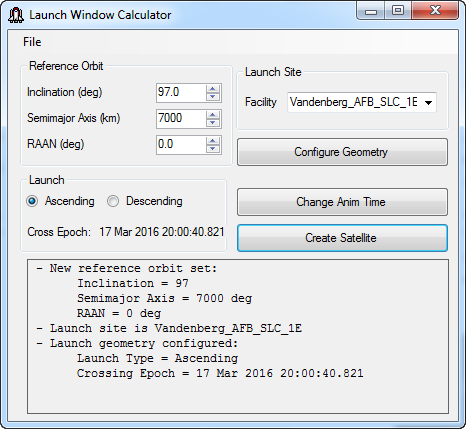Viewport: 466px width, 429px height.
Task: Click the rocket app icon in title bar
Action: [16, 15]
